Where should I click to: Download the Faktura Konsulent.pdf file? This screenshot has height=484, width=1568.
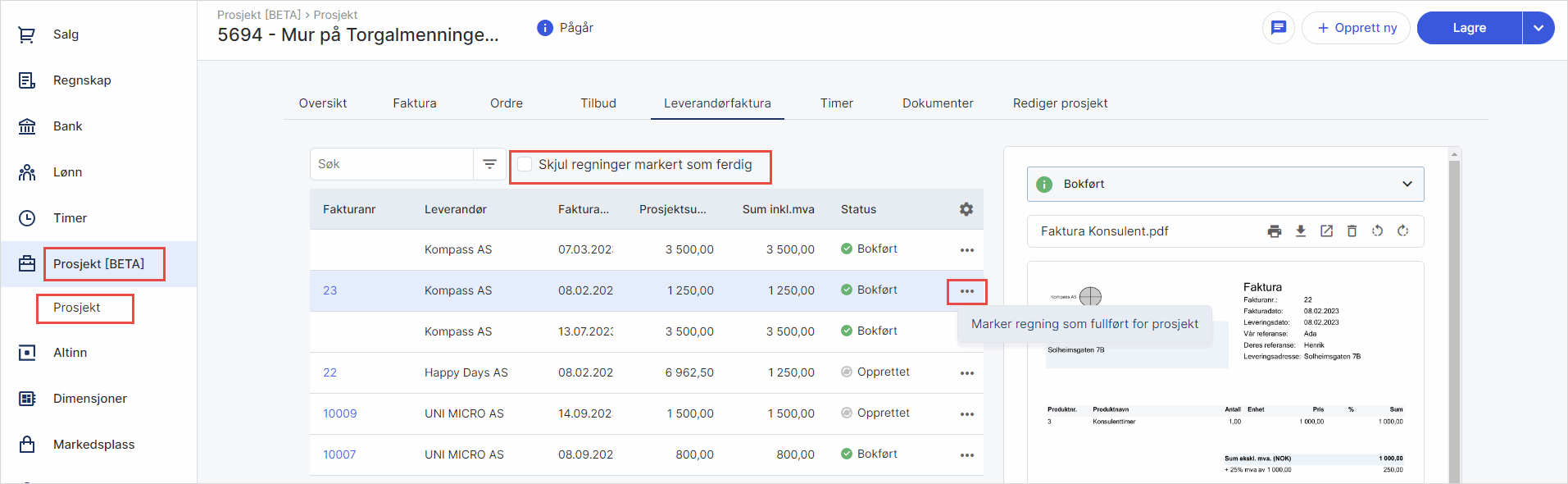[x=1300, y=231]
